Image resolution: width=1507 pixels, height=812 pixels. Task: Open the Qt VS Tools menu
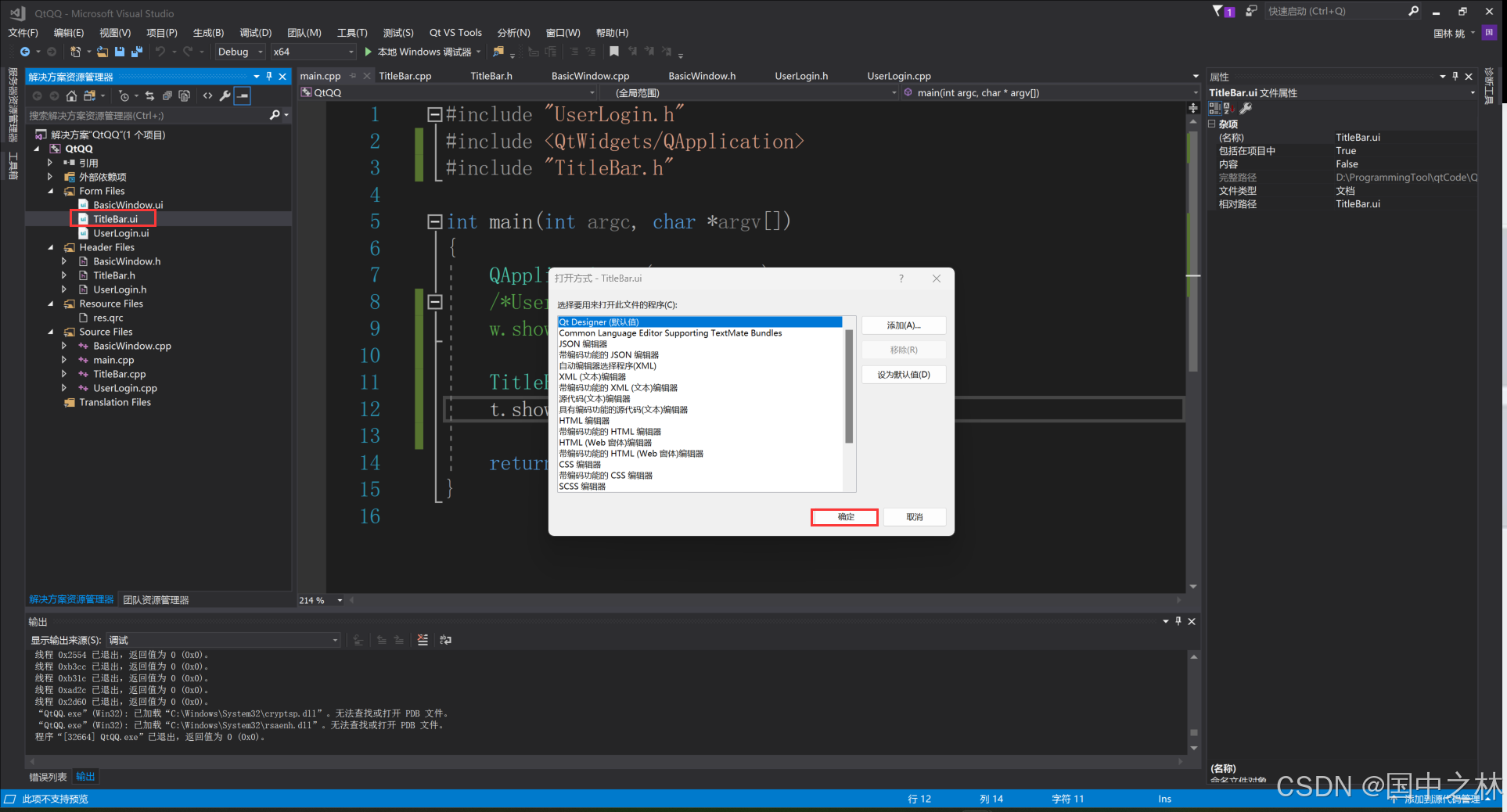coord(455,33)
